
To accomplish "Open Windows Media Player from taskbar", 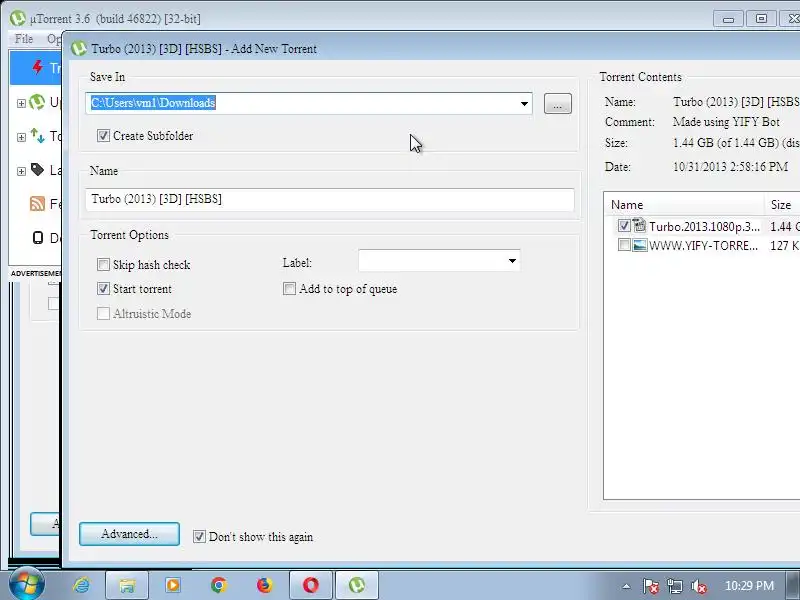I will click(x=173, y=585).
